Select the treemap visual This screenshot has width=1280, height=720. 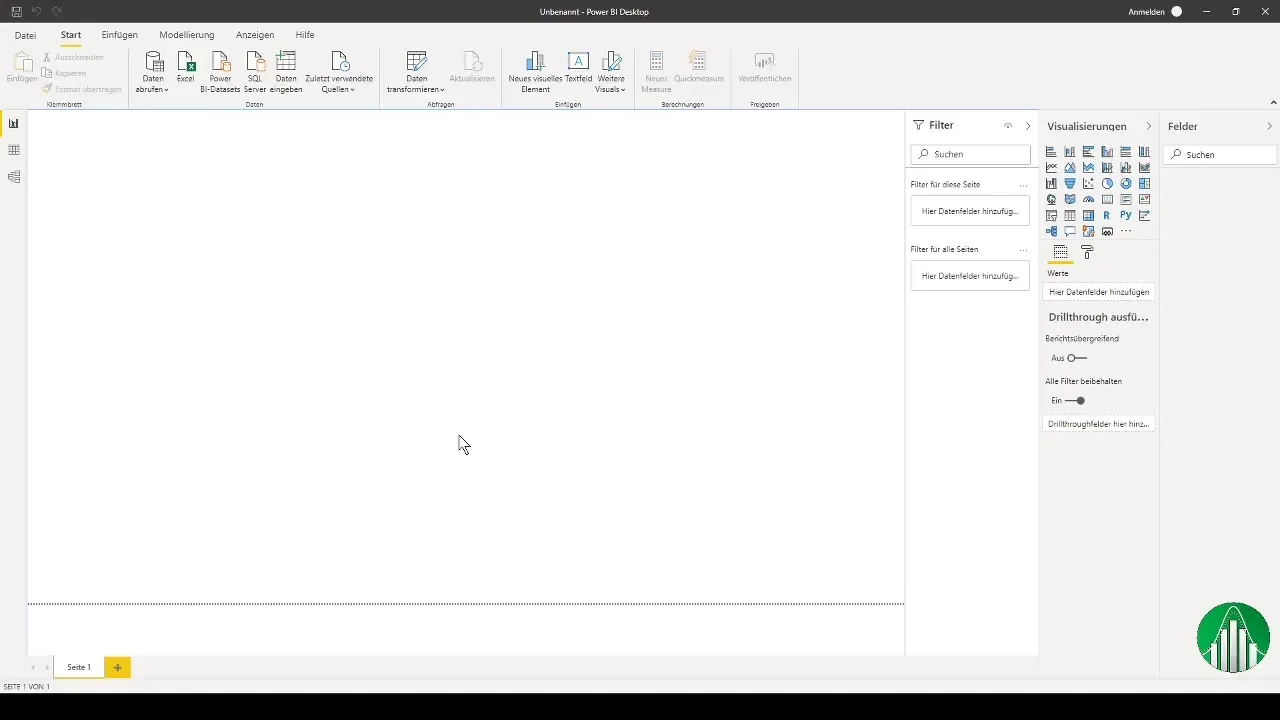click(x=1144, y=183)
